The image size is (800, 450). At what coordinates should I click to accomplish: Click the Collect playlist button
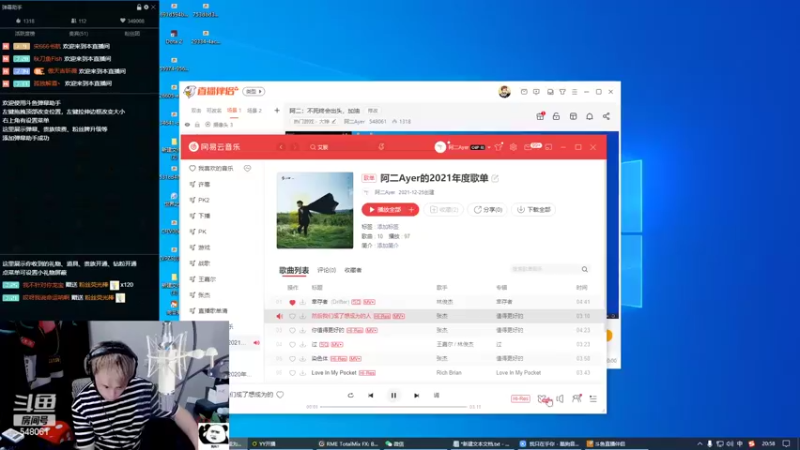[443, 210]
